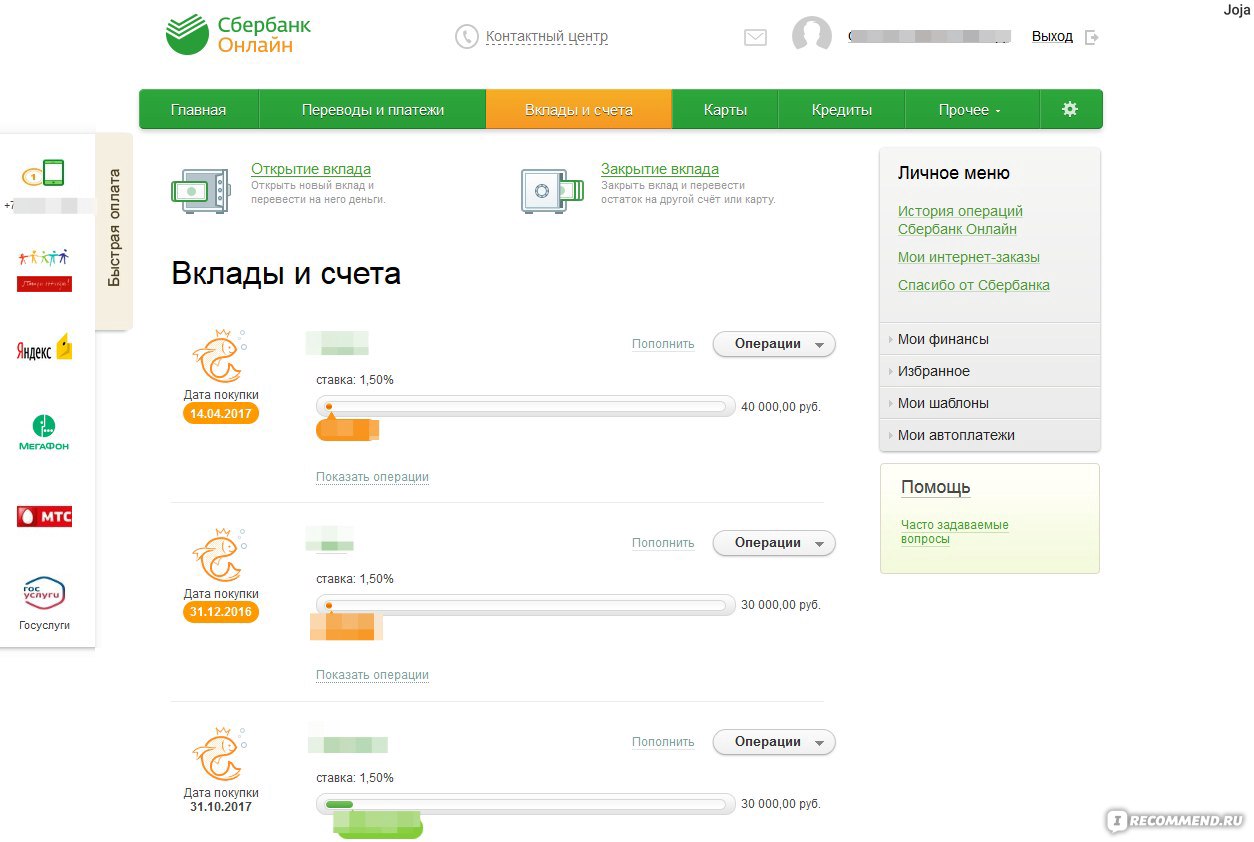Click progress bar of the 14.04.2017 deposit
Image resolution: width=1254 pixels, height=842 pixels.
[x=525, y=407]
